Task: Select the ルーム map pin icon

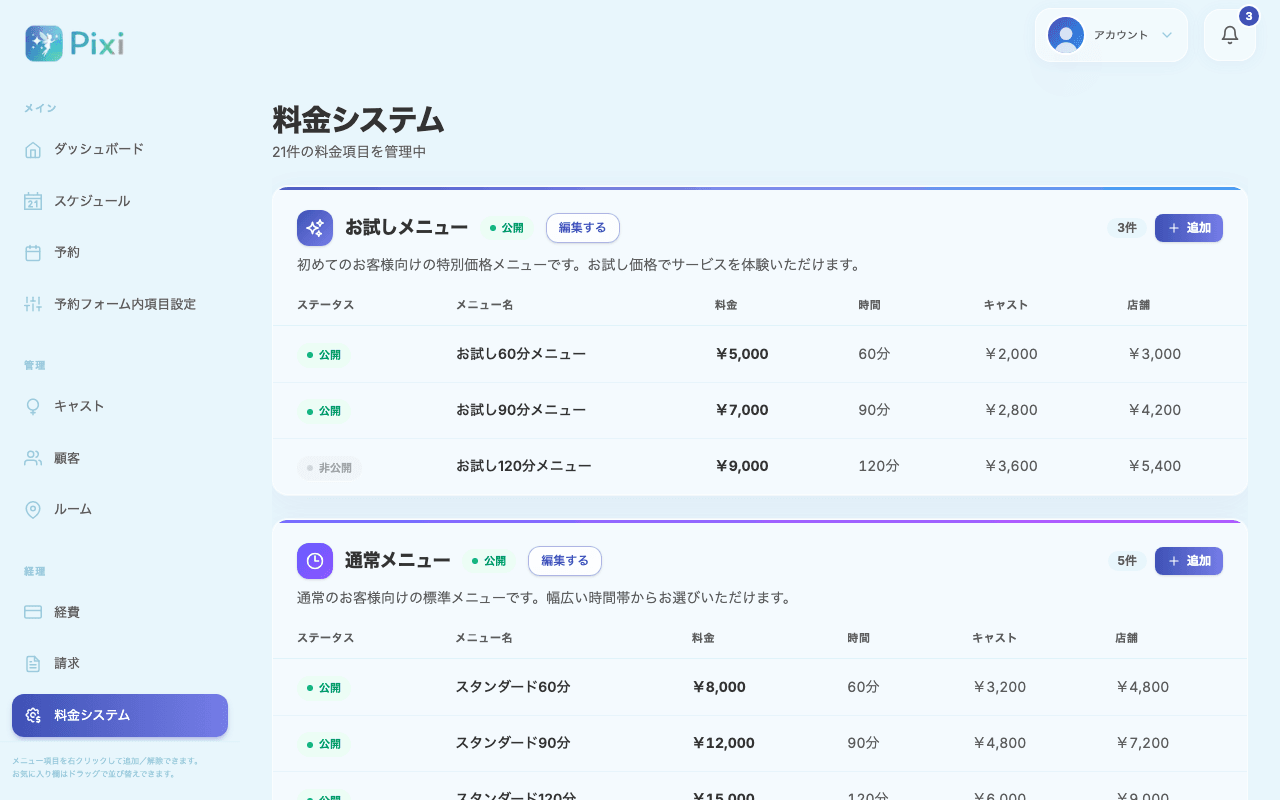Action: click(33, 509)
